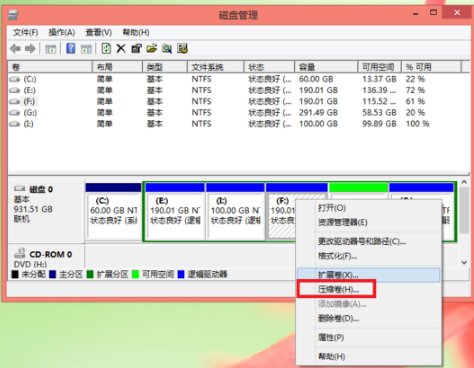
Task: Select the (I:) volume row icon
Action: point(14,124)
